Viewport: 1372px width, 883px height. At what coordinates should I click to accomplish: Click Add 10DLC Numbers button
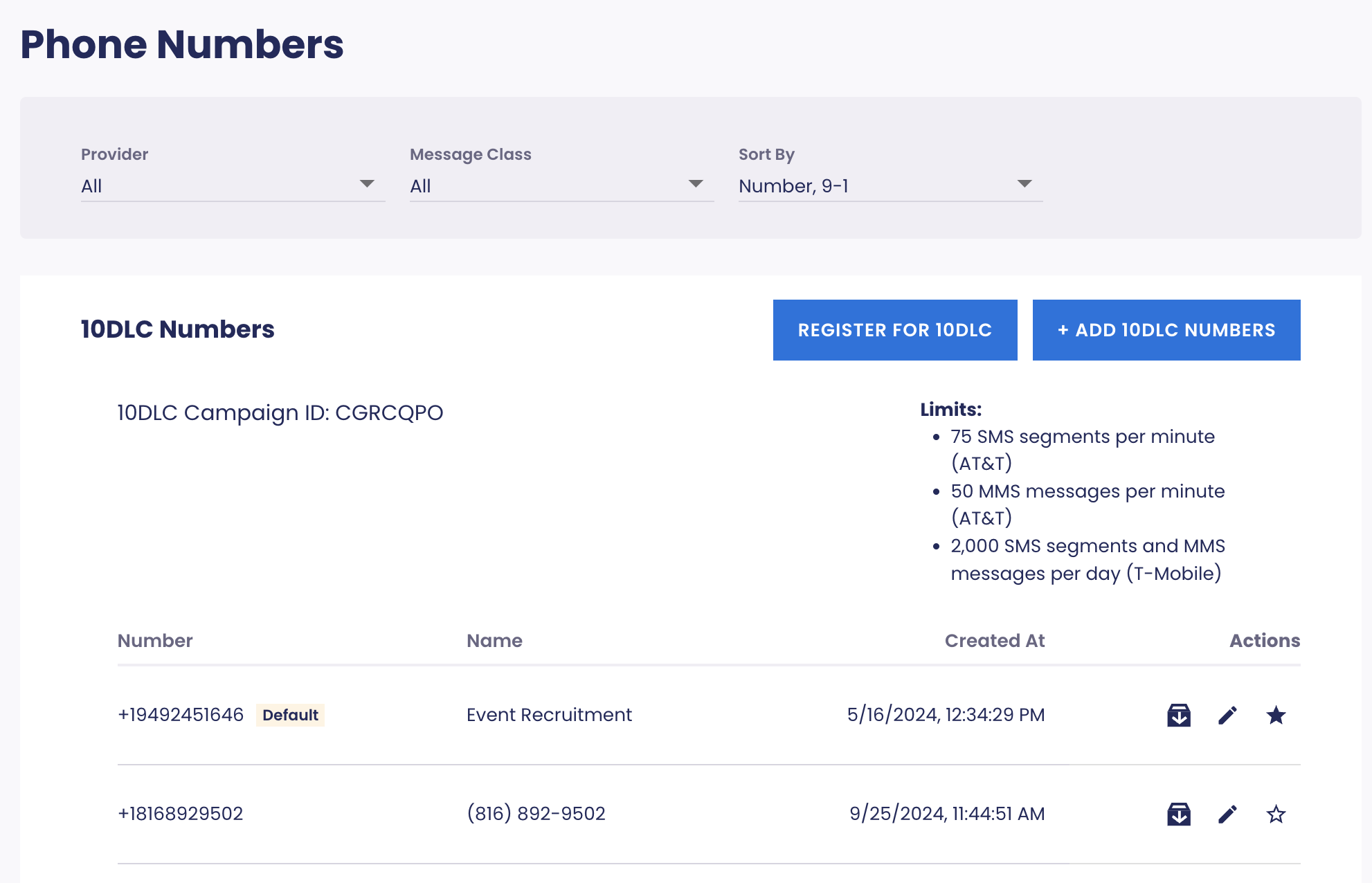click(x=1166, y=330)
